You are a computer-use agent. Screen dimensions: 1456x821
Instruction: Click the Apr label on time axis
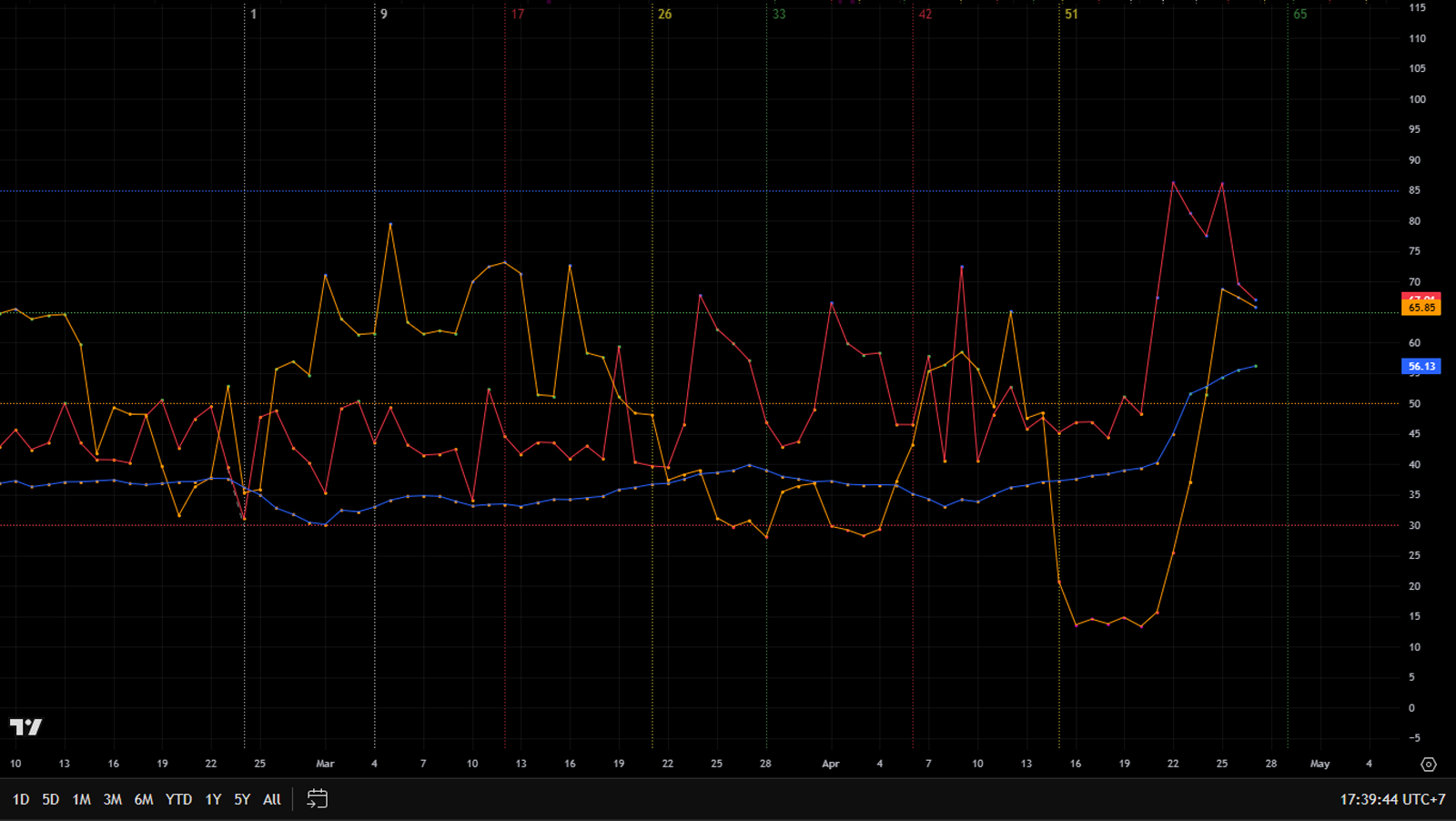(x=830, y=764)
